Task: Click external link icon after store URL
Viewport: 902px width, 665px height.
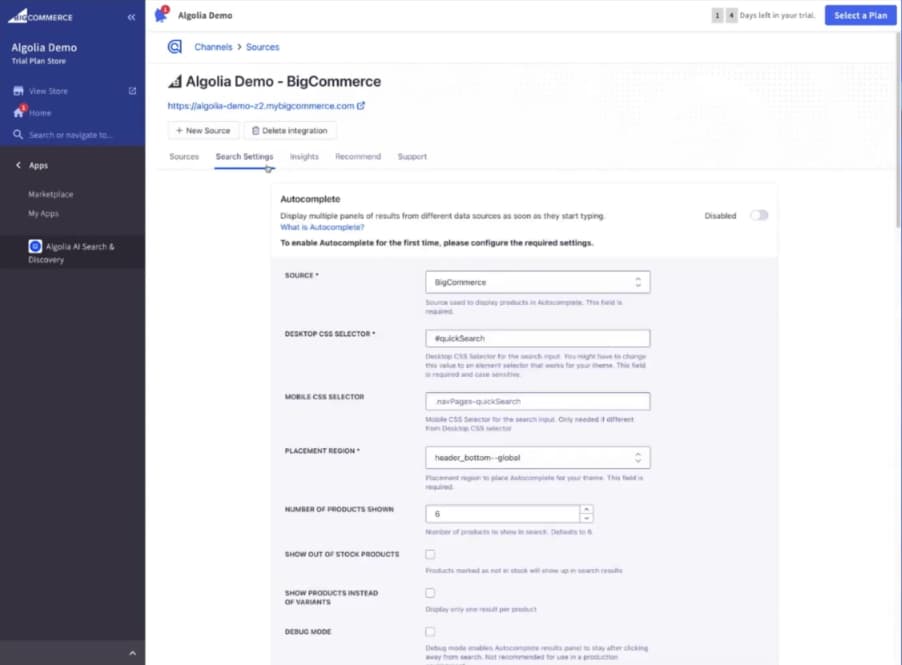Action: pos(361,106)
